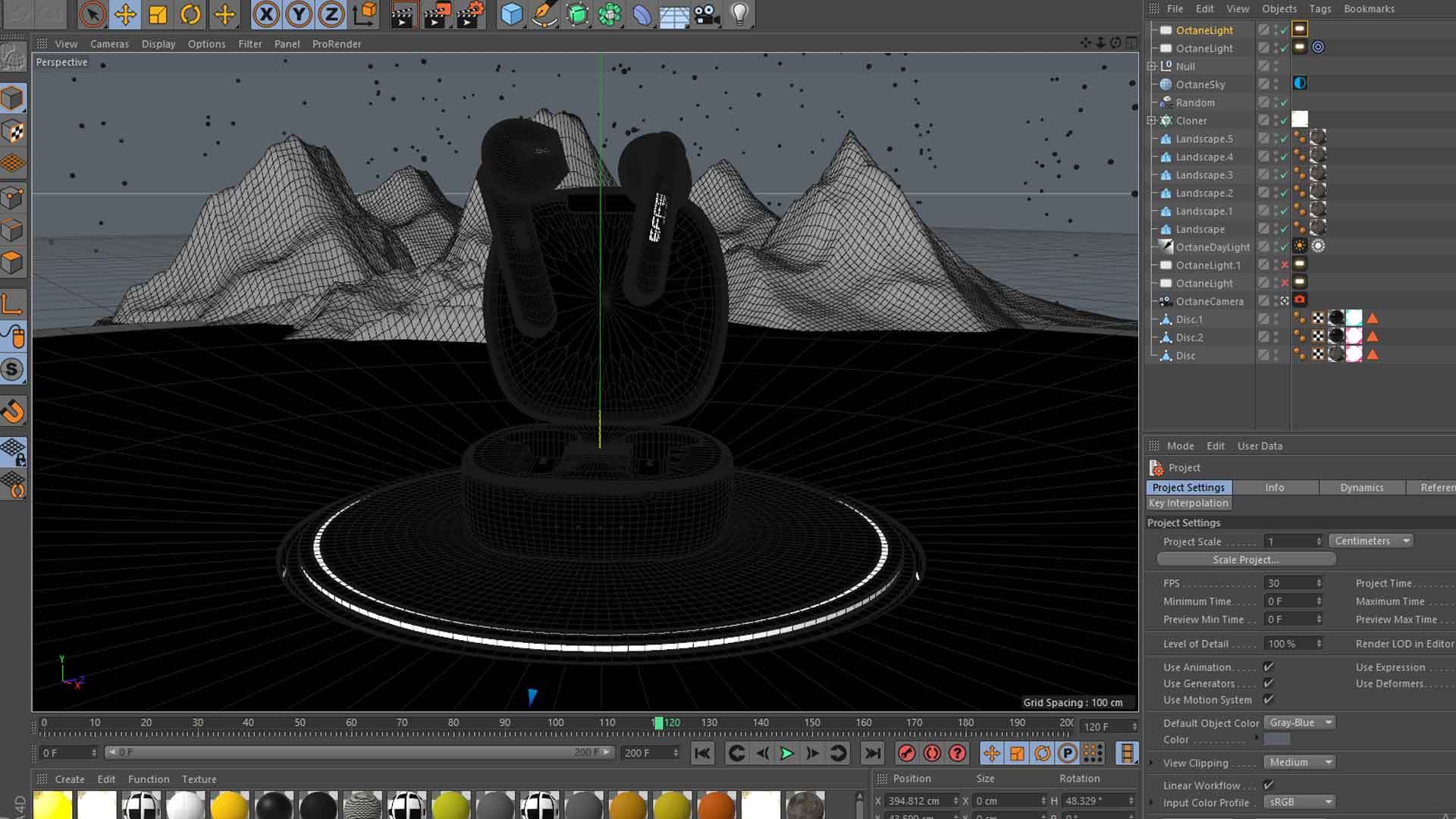Lock the Y axis in the toolbar

297,14
